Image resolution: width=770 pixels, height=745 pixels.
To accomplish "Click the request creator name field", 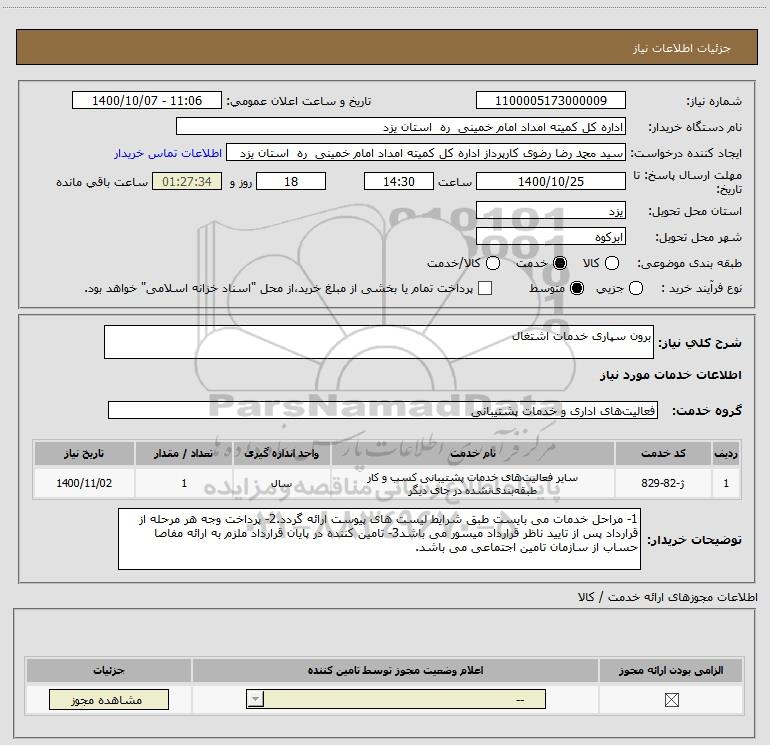I will pos(426,153).
